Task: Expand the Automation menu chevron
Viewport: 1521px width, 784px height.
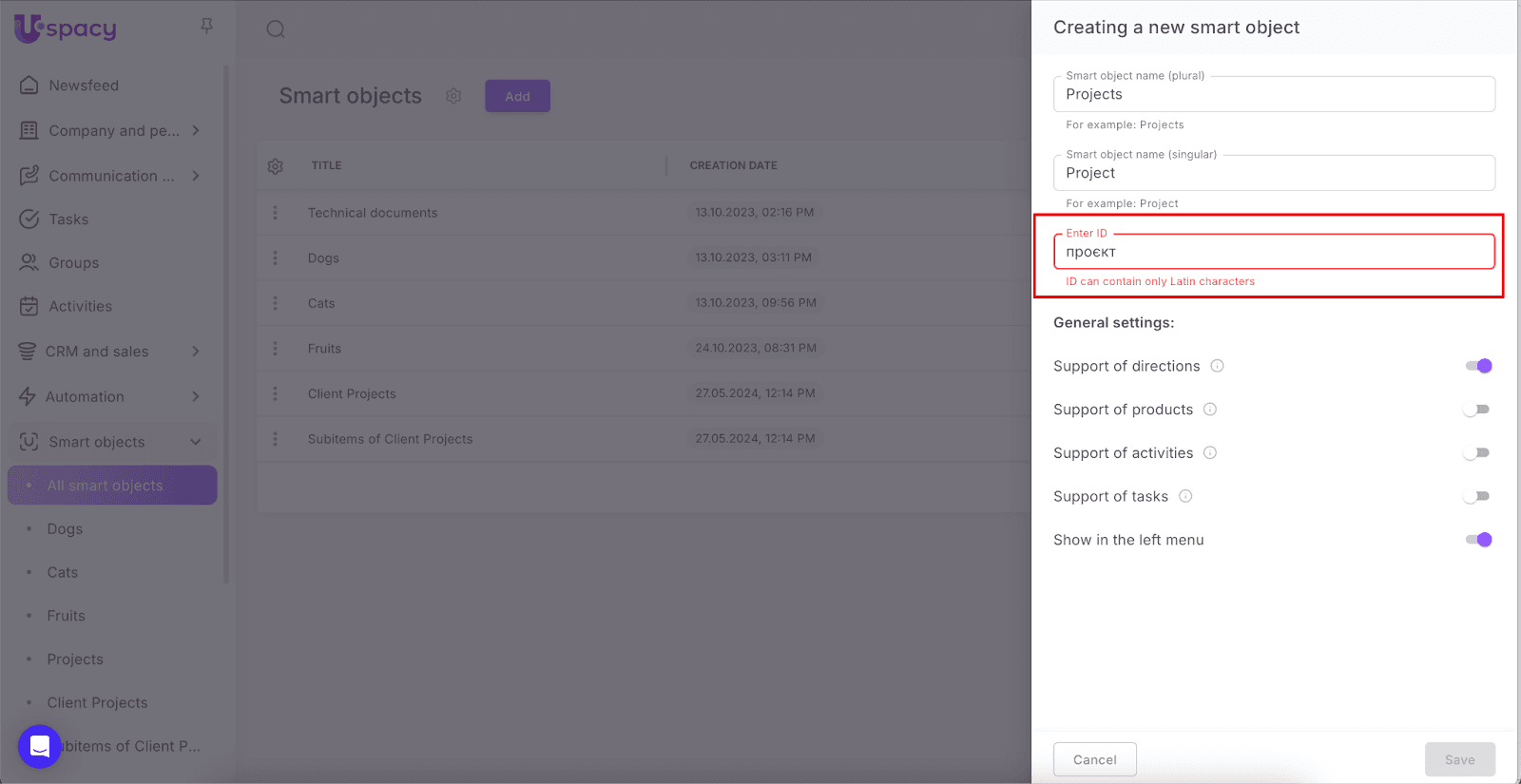Action: click(195, 396)
